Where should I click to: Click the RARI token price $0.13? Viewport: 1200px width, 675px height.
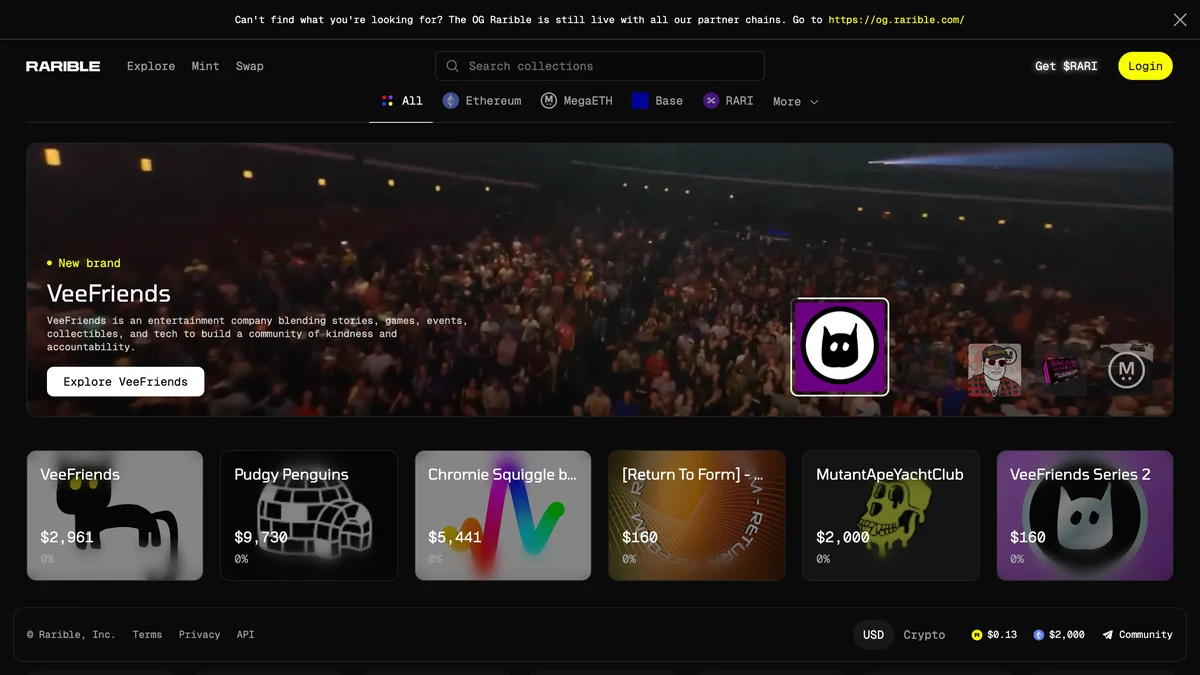click(994, 635)
